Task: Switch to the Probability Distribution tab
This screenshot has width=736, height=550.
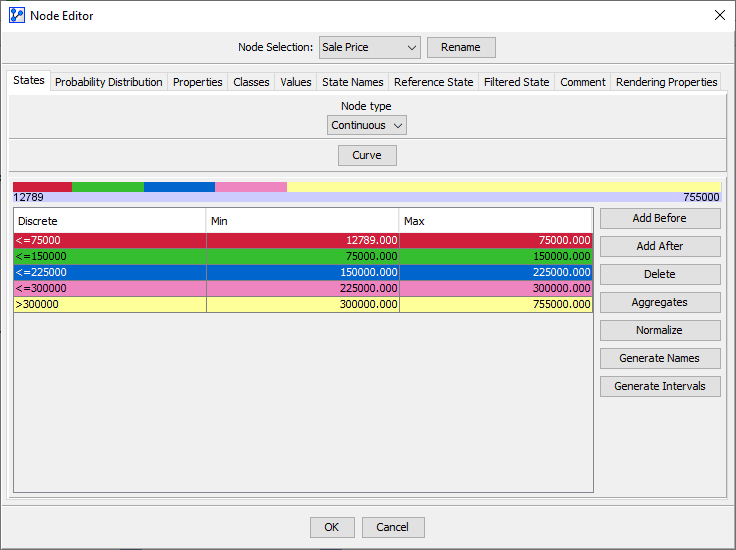Action: click(x=108, y=82)
